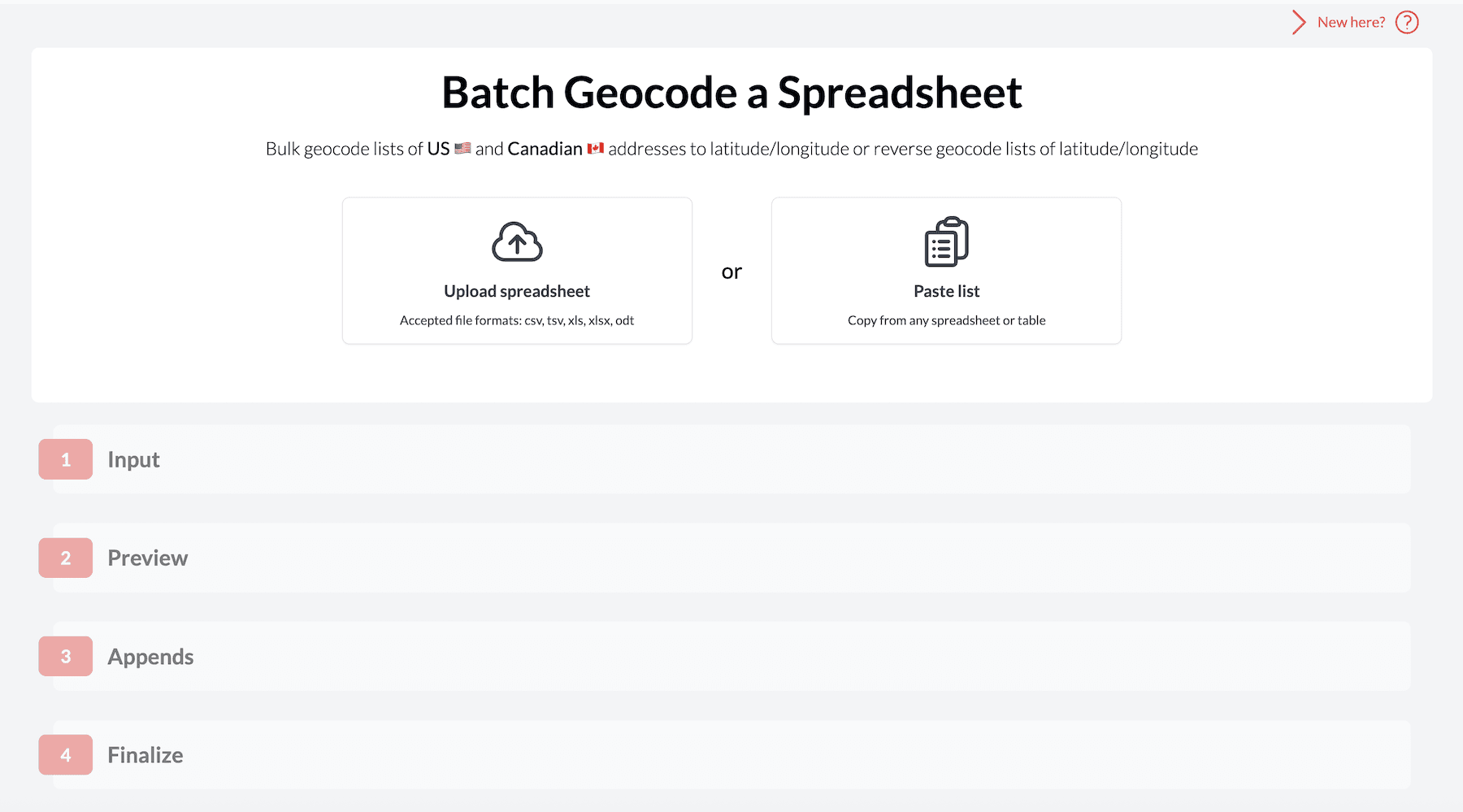The image size is (1463, 812).
Task: Click the Canadian flag emoji
Action: tap(597, 148)
